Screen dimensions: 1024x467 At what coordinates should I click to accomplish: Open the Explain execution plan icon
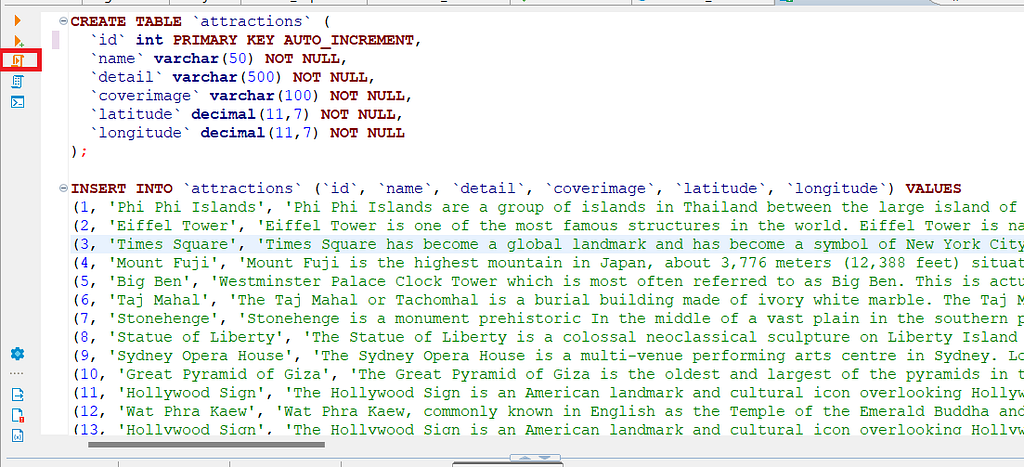pyautogui.click(x=18, y=82)
